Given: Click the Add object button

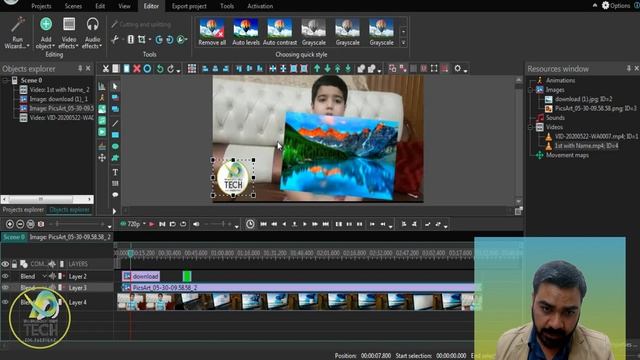Looking at the screenshot, I should coord(46,33).
